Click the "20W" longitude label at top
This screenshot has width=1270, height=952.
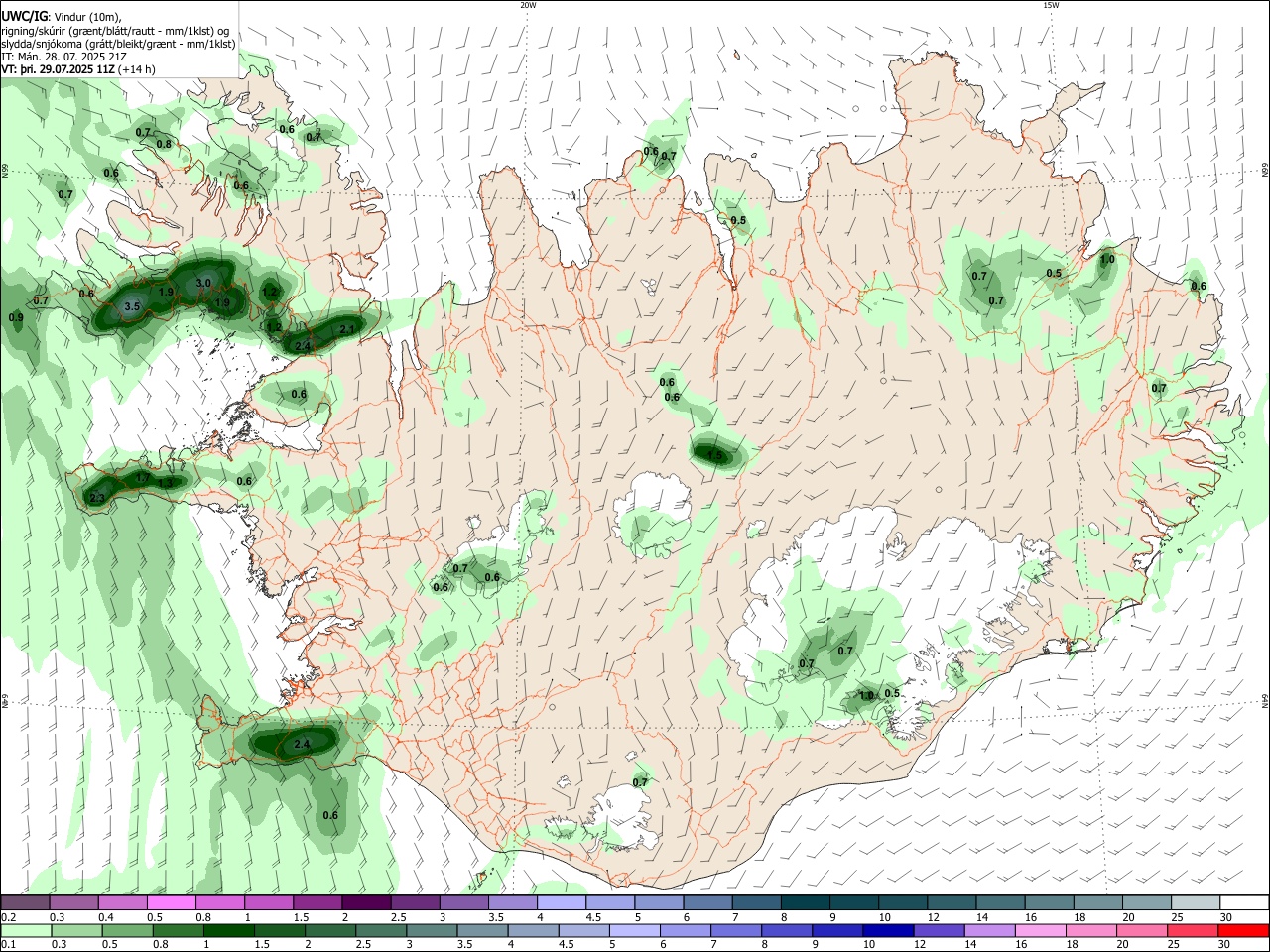[528, 5]
